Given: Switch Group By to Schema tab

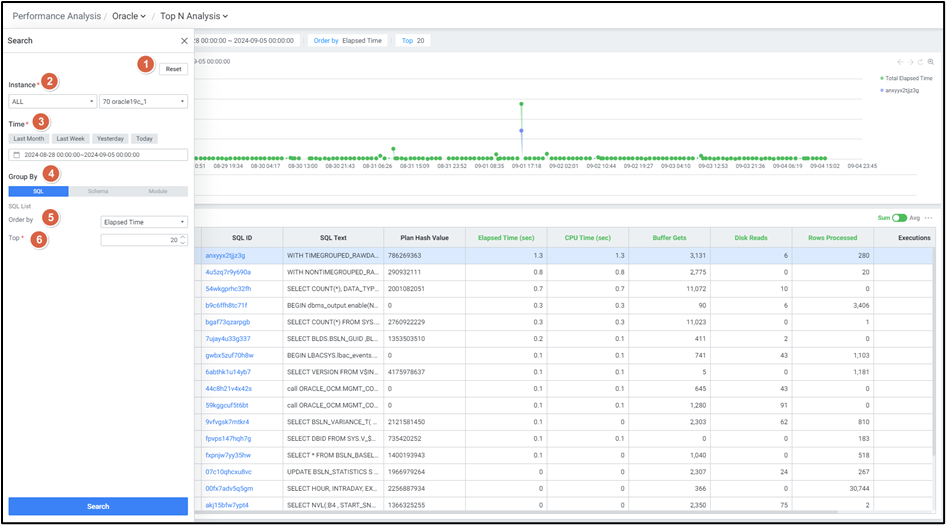Looking at the screenshot, I should point(98,191).
